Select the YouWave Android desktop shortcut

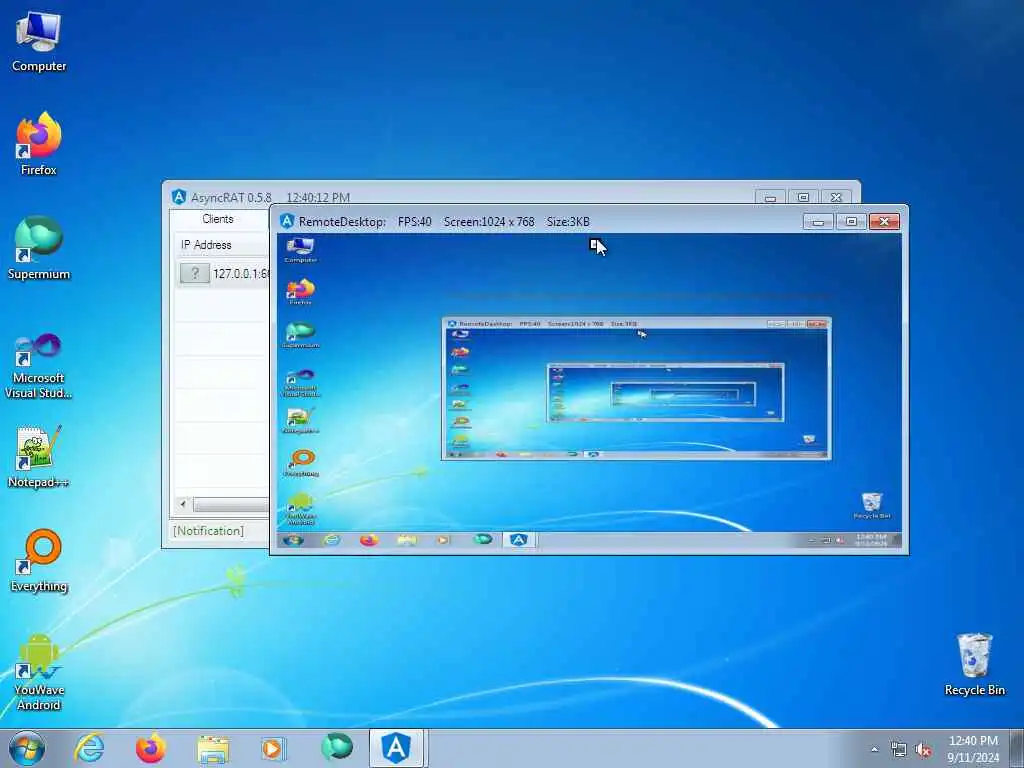coord(39,671)
